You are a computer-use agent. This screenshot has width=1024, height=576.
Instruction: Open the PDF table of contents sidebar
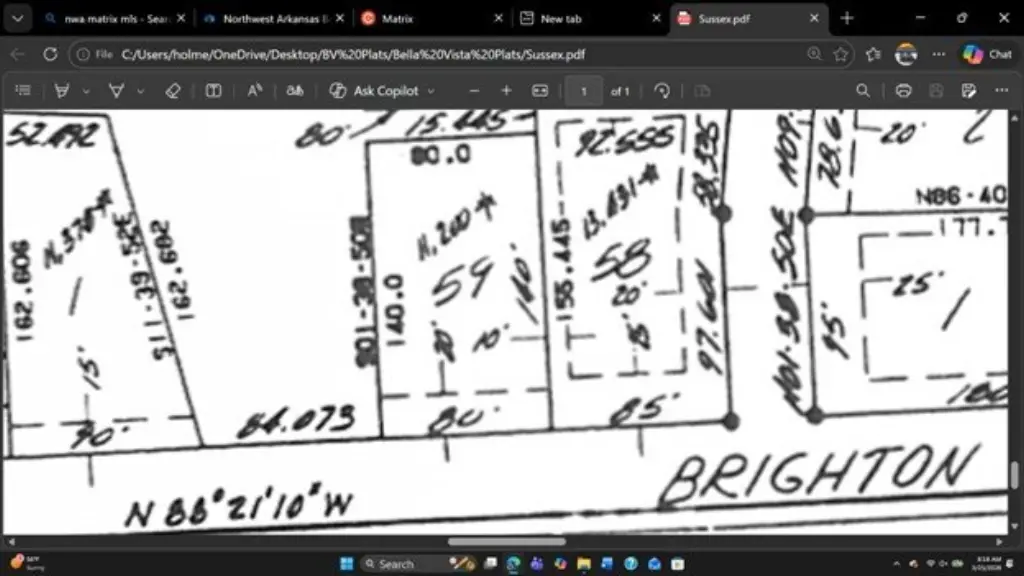coord(23,91)
